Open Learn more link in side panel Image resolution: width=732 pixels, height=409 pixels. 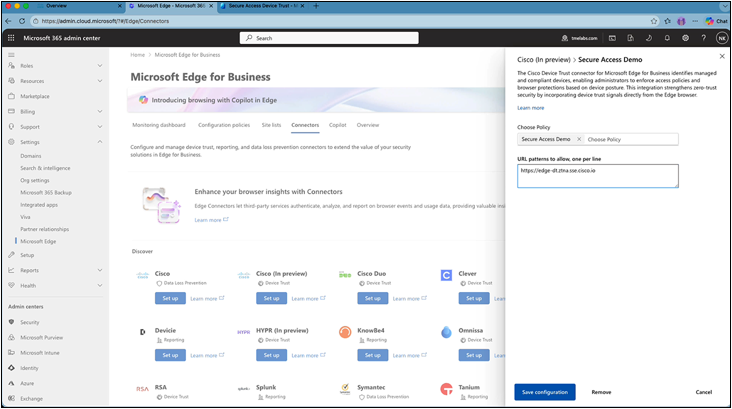pyautogui.click(x=530, y=108)
